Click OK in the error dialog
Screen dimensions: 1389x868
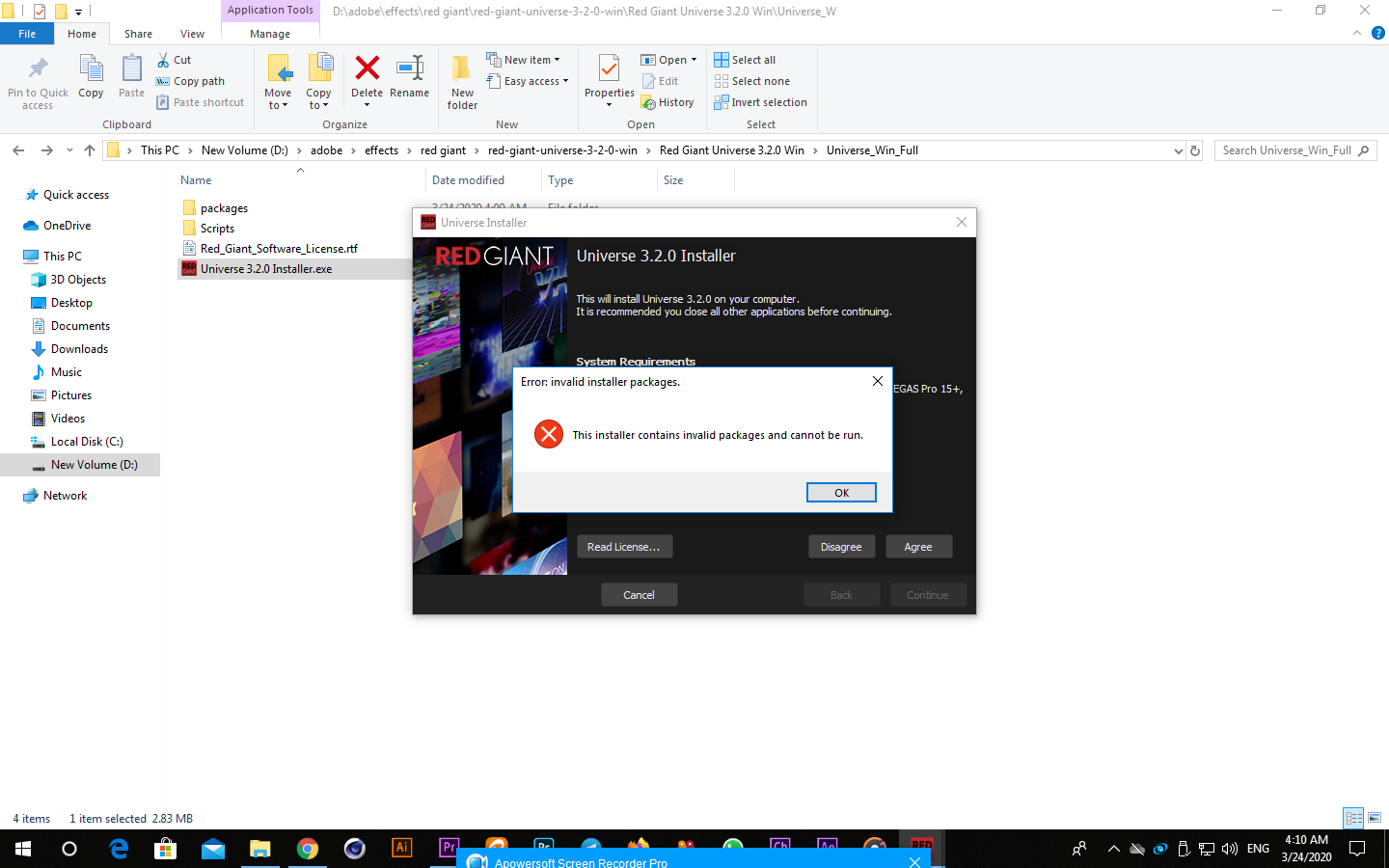[x=841, y=493]
